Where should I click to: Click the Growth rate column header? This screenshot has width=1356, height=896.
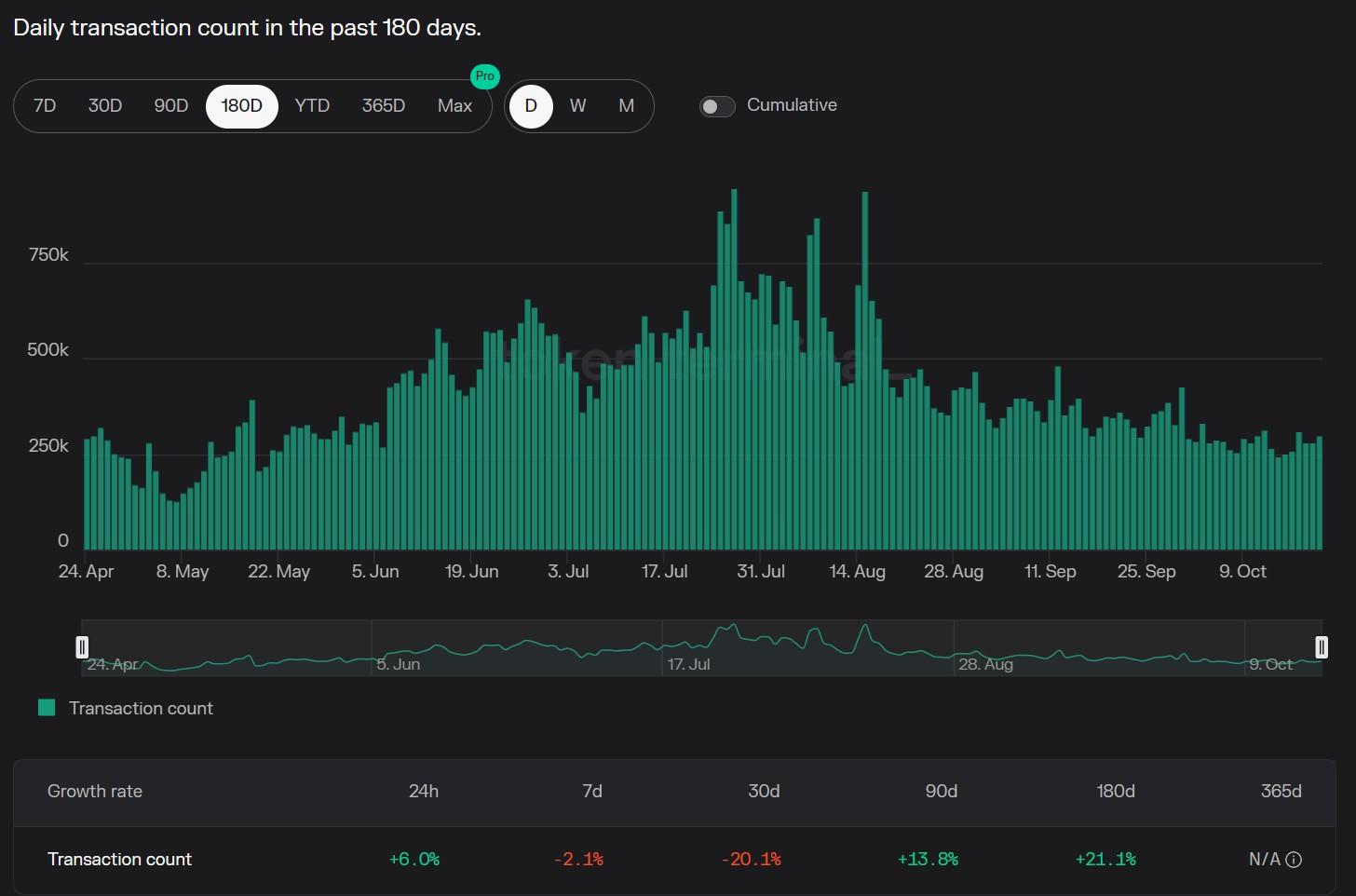(x=95, y=791)
